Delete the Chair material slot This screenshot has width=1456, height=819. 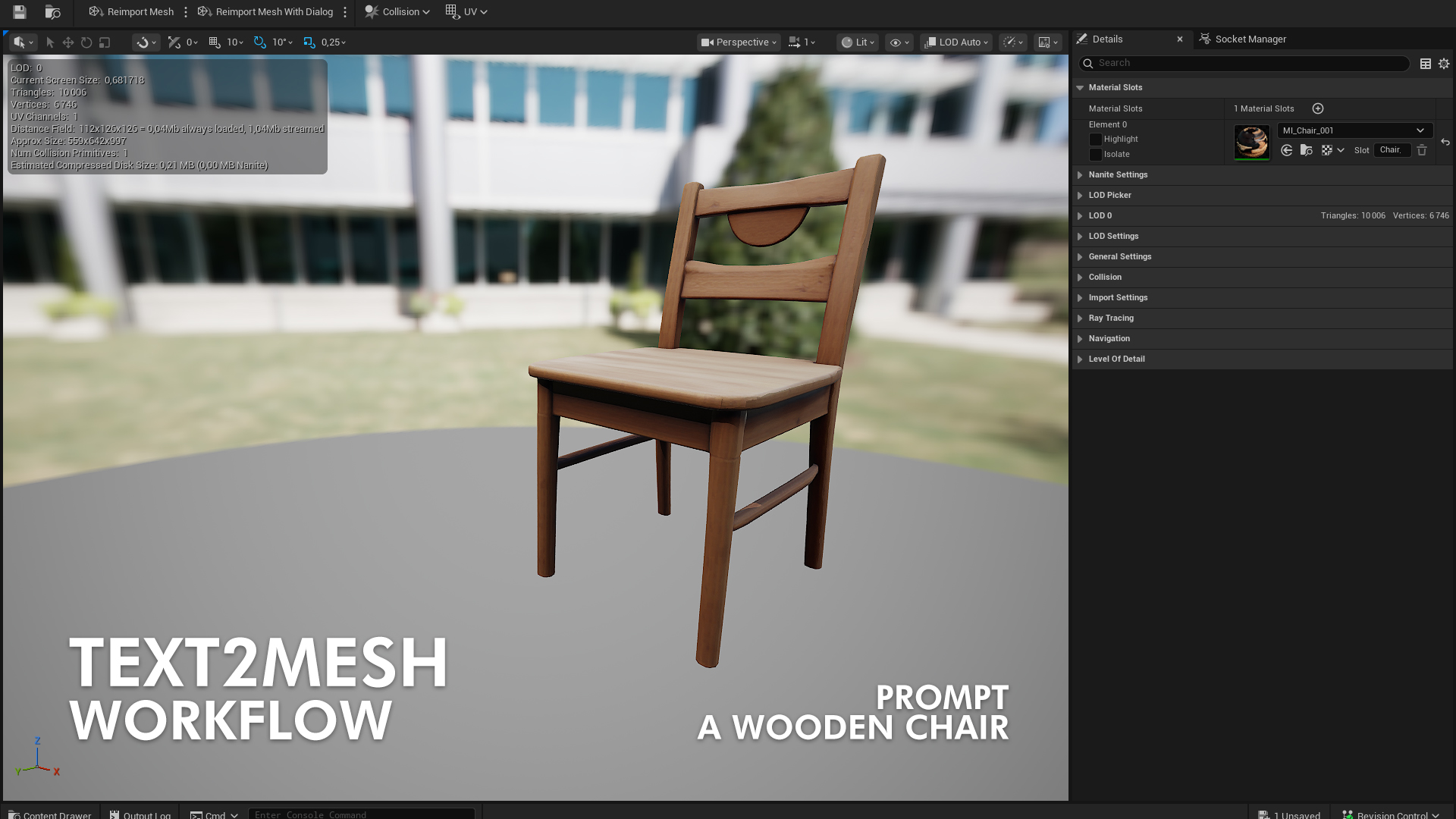pos(1422,150)
